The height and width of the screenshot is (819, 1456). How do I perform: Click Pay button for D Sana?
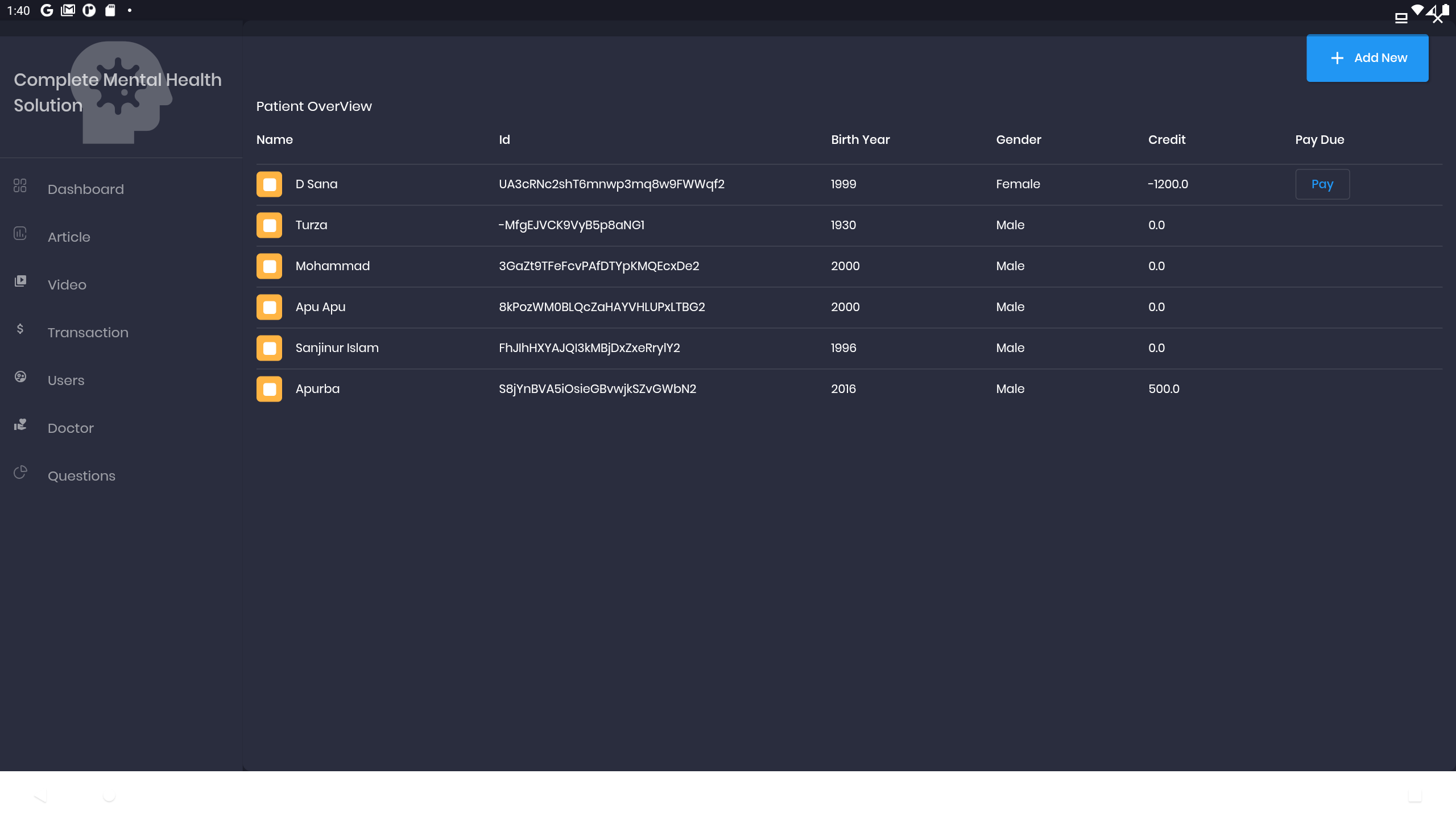(1322, 184)
